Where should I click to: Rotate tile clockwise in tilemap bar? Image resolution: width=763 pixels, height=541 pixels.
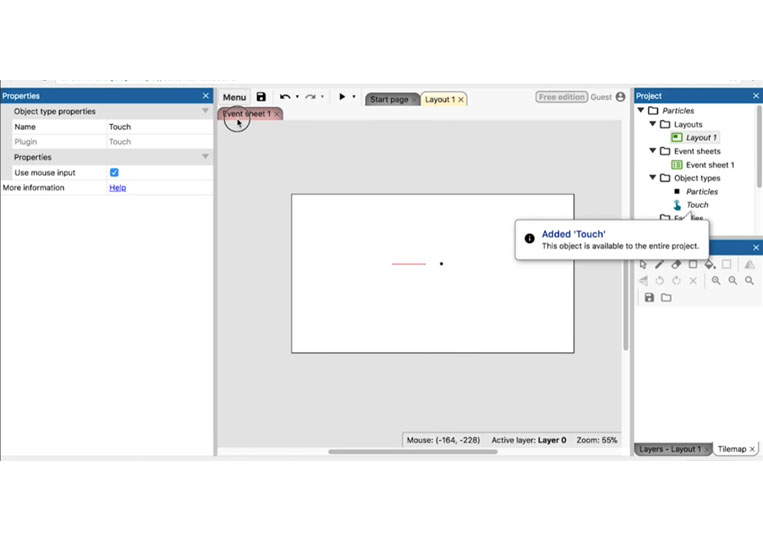[x=676, y=281]
